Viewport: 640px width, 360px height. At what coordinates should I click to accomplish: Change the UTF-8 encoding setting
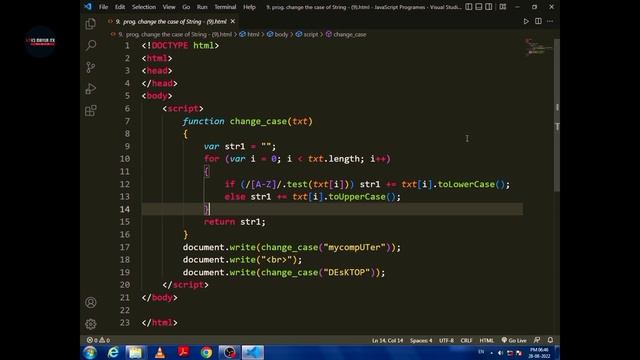click(446, 340)
